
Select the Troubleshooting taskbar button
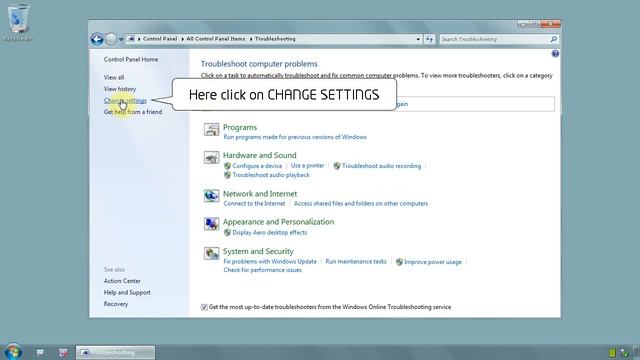coord(116,352)
